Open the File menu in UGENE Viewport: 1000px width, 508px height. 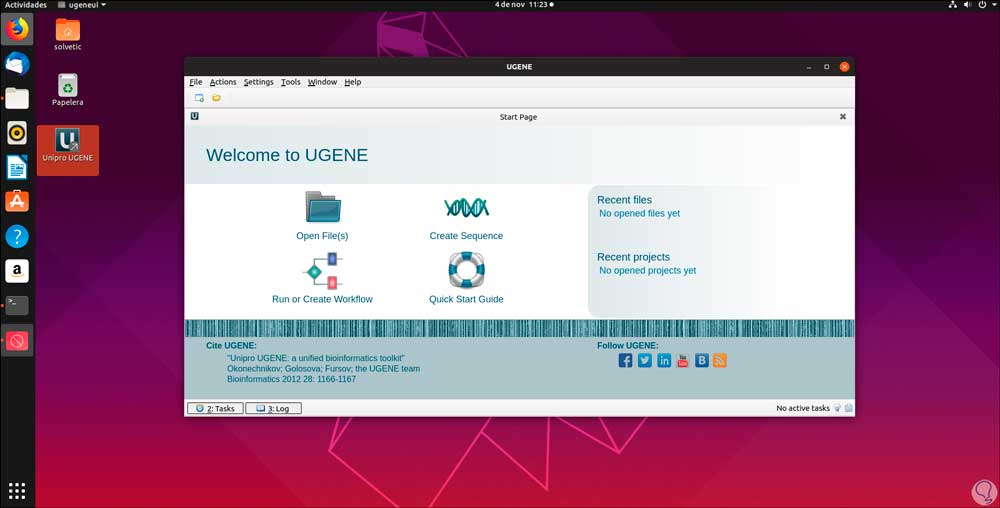click(x=196, y=82)
